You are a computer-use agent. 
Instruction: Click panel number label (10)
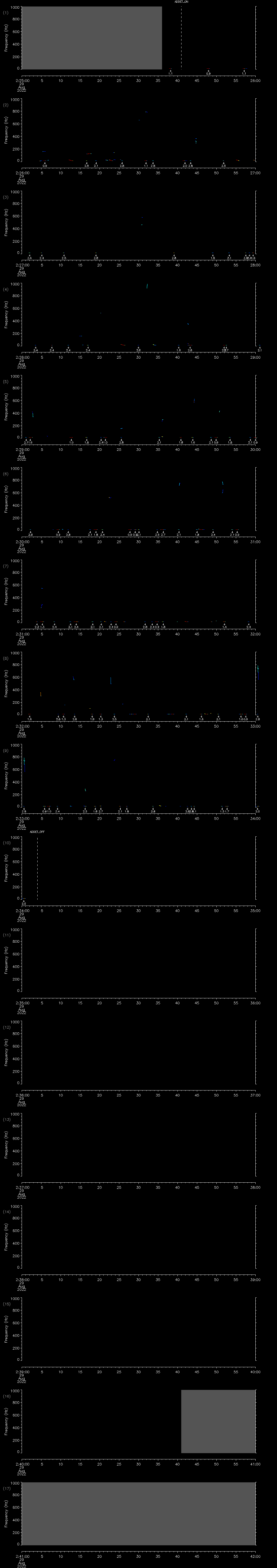(6, 842)
